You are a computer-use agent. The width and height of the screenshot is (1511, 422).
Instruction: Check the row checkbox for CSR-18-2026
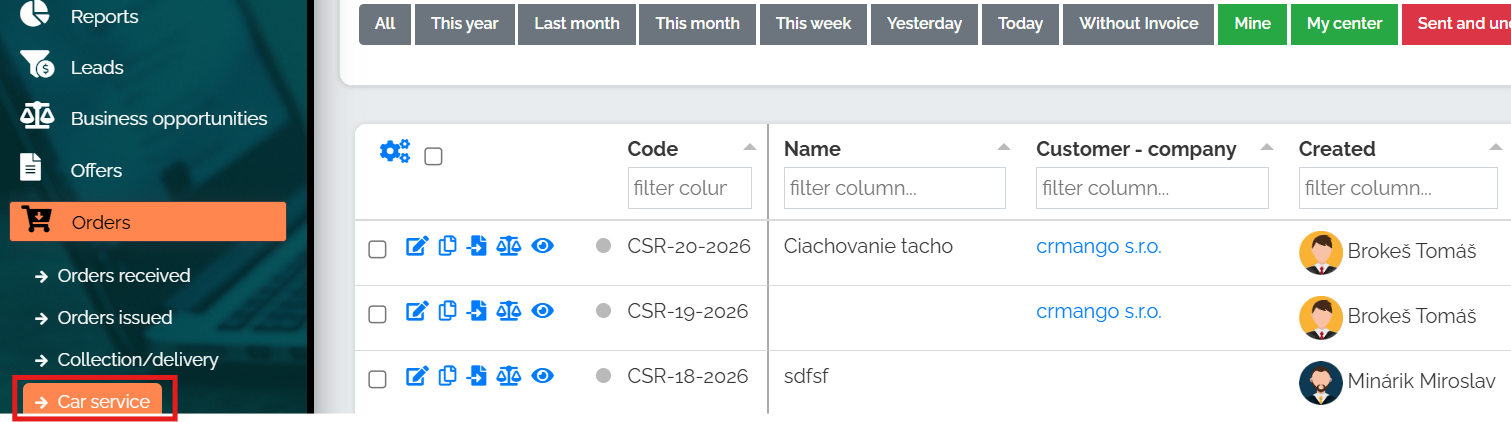point(377,379)
